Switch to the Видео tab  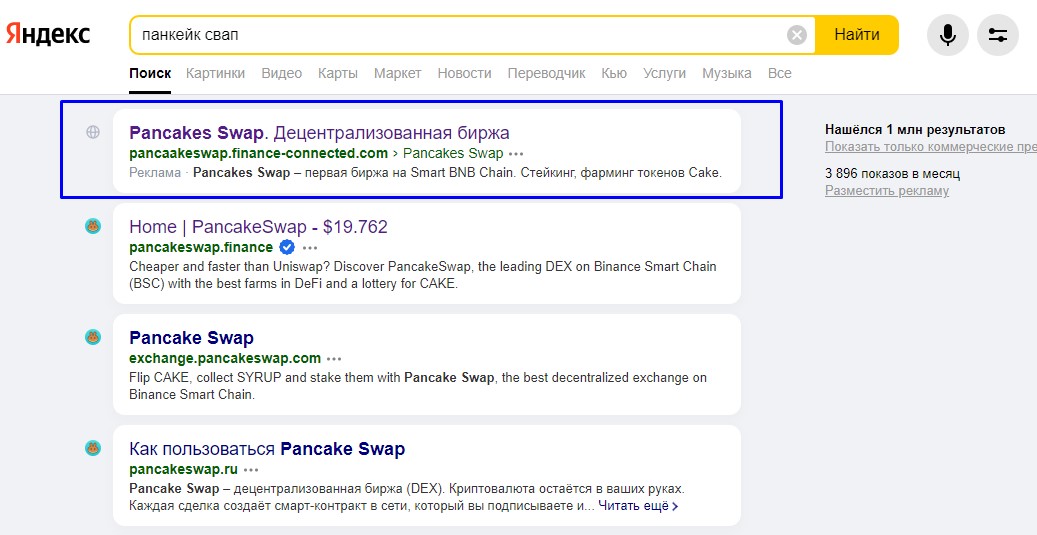tap(282, 73)
